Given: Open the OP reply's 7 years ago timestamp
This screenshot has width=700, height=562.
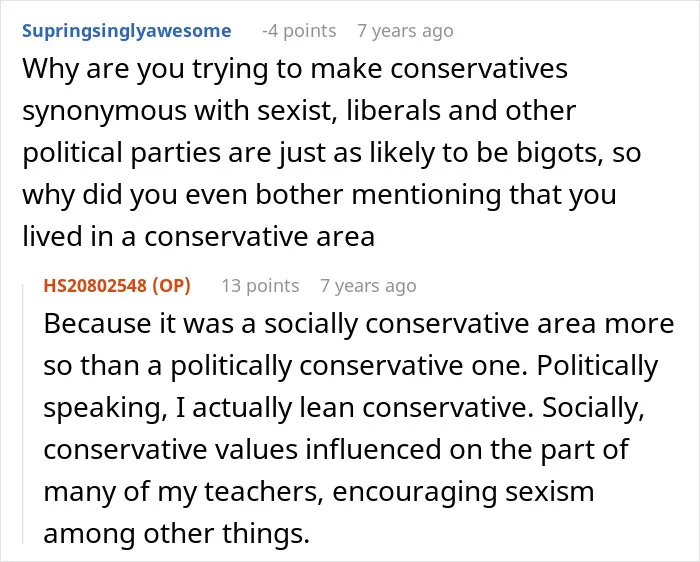Looking at the screenshot, I should (x=368, y=286).
